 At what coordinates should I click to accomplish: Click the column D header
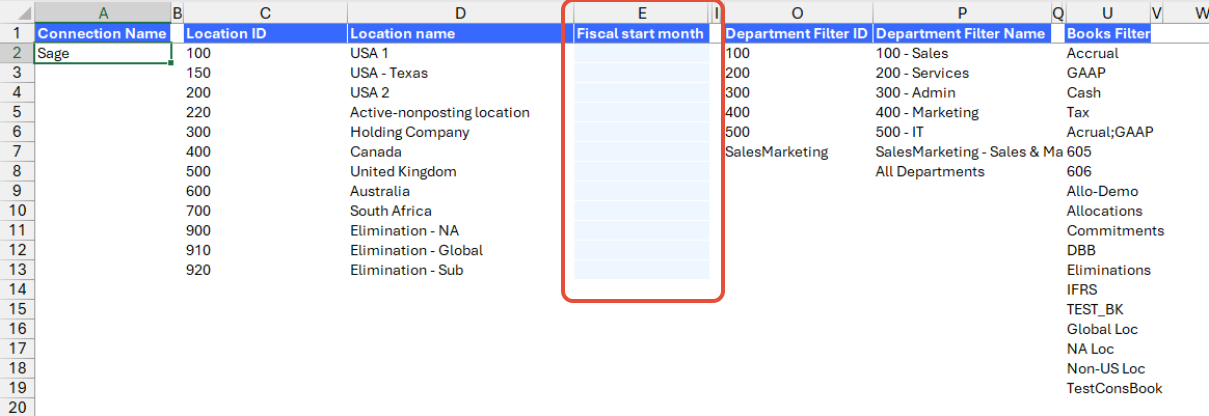point(460,13)
